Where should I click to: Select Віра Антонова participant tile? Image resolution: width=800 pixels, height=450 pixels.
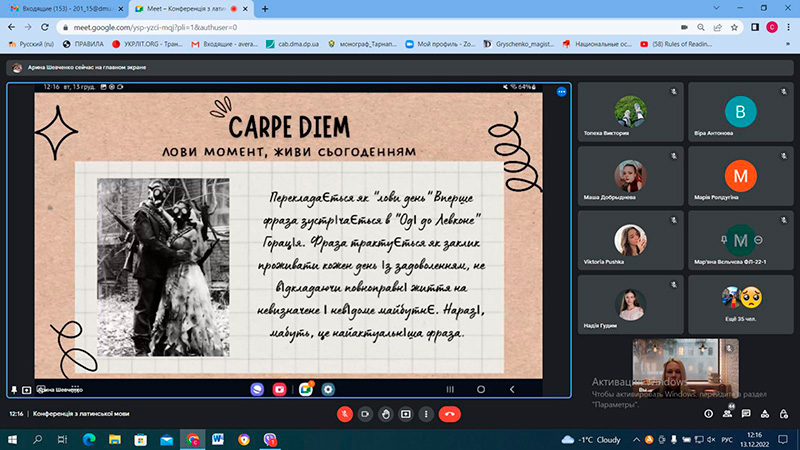[x=741, y=115]
